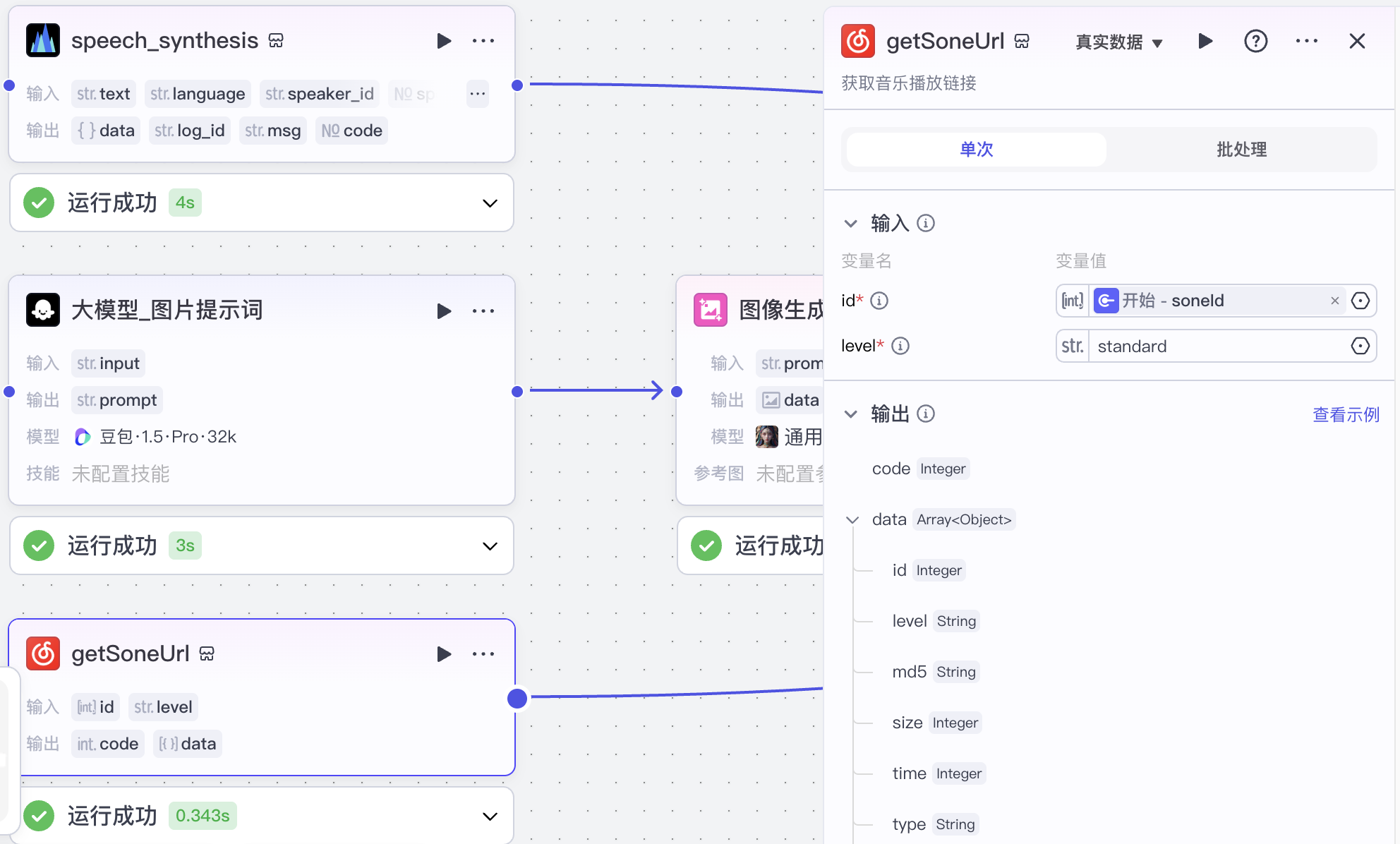Open the getSoneUrl node options menu
Viewport: 1400px width, 844px height.
click(483, 653)
